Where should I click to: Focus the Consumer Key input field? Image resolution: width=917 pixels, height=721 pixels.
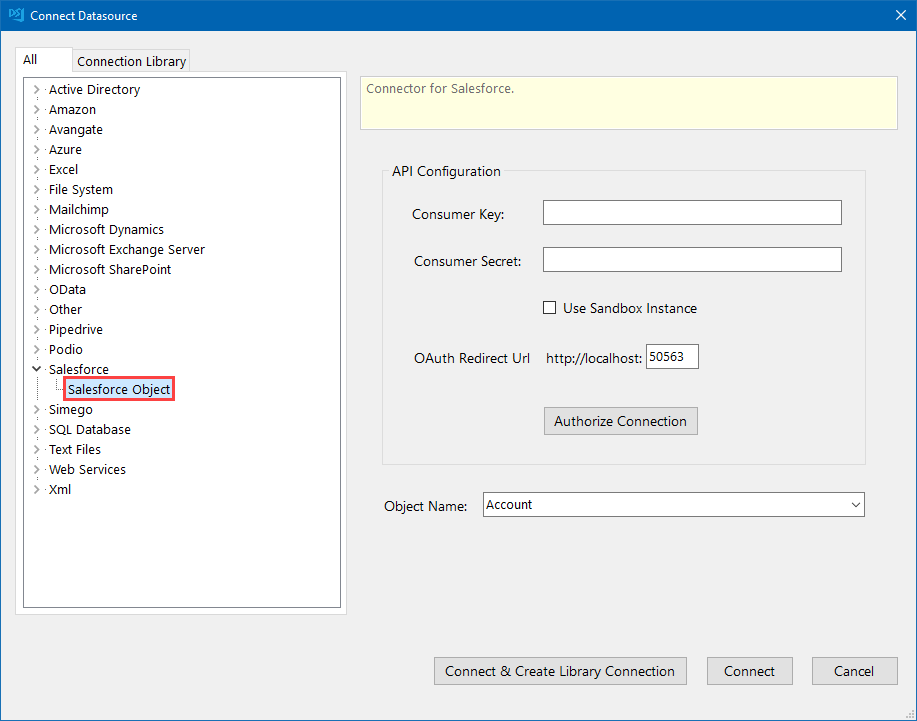(x=692, y=213)
